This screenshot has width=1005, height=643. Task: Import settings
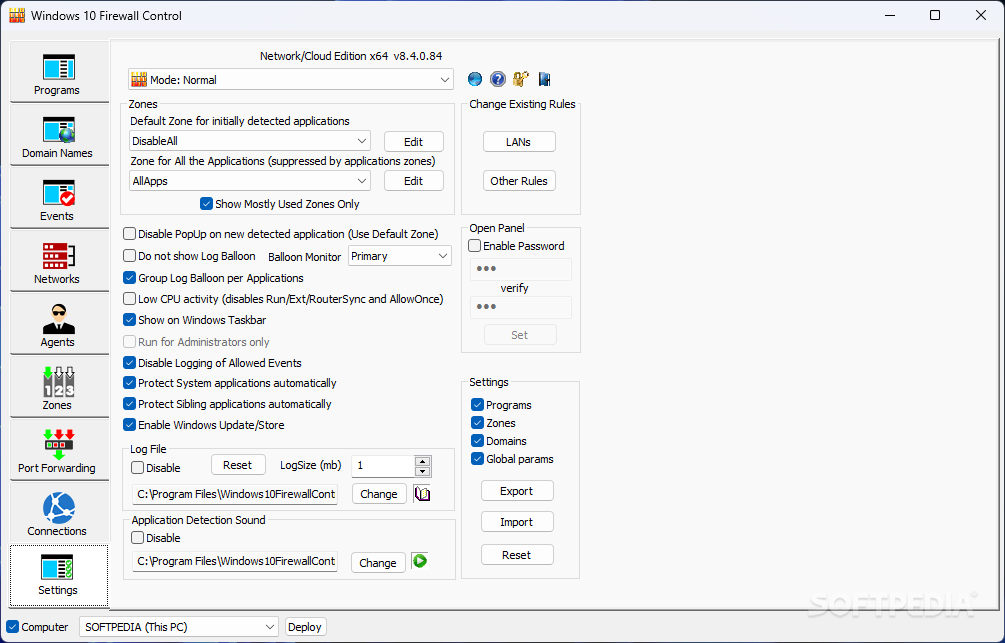[x=517, y=522]
